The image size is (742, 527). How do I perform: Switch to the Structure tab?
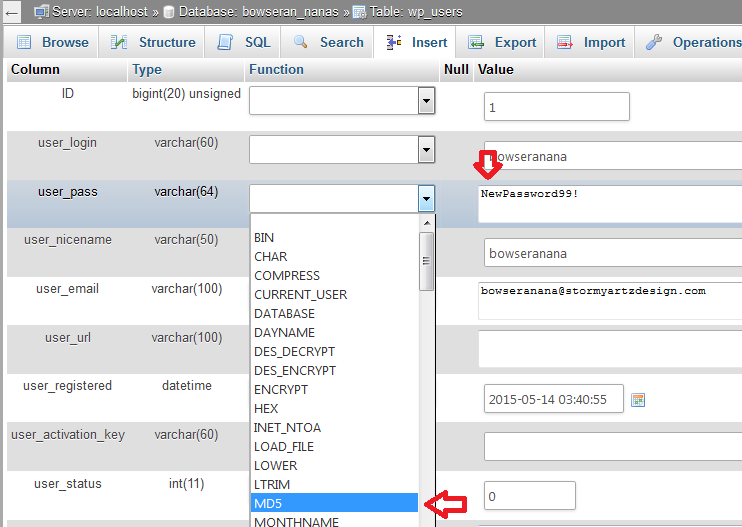pos(154,42)
